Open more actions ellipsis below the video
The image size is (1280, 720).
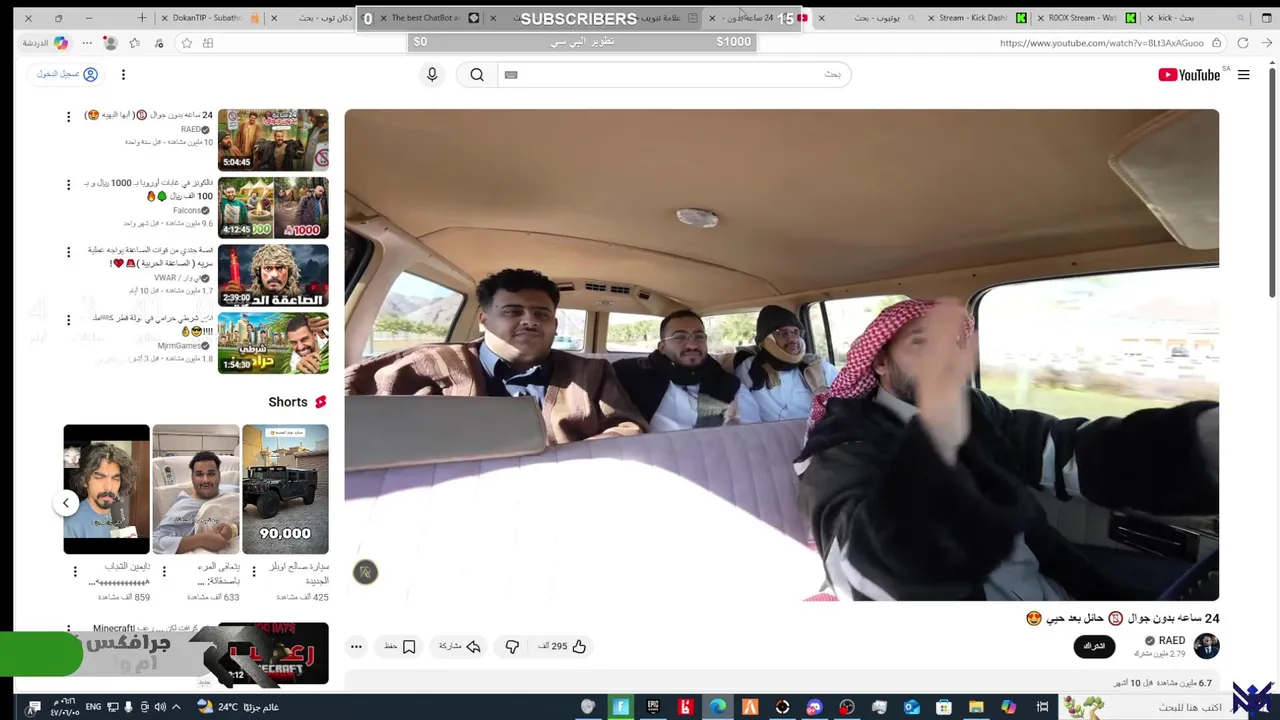pos(356,647)
